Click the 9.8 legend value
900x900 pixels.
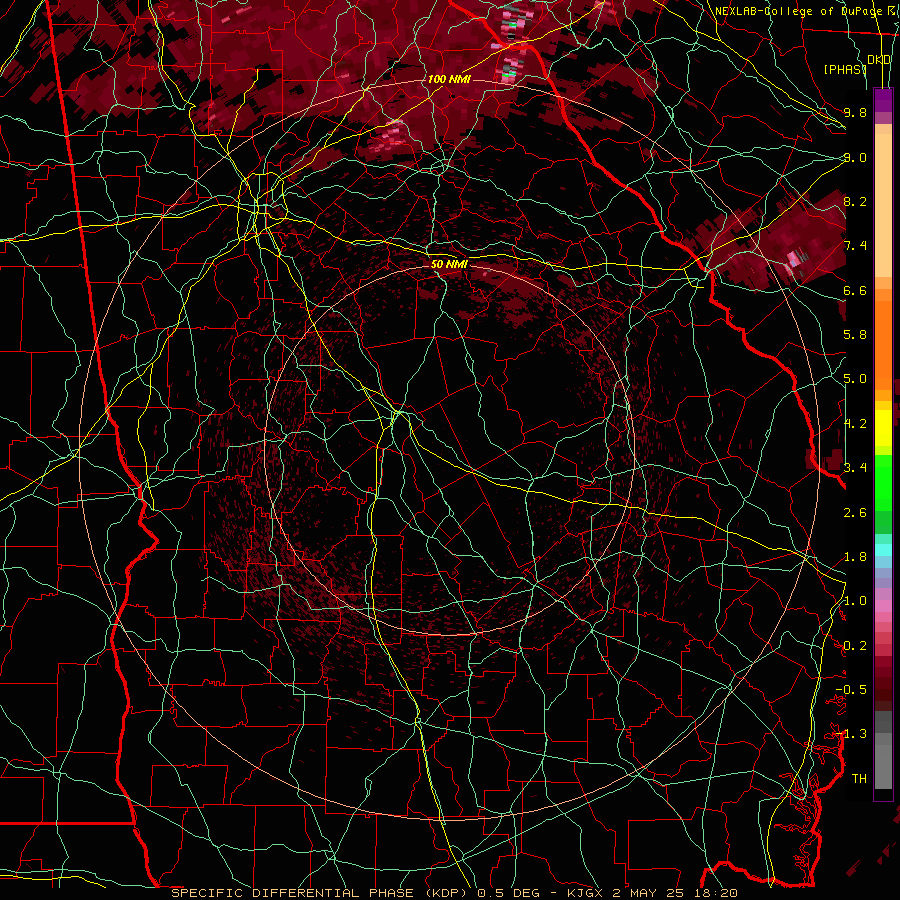[x=855, y=112]
